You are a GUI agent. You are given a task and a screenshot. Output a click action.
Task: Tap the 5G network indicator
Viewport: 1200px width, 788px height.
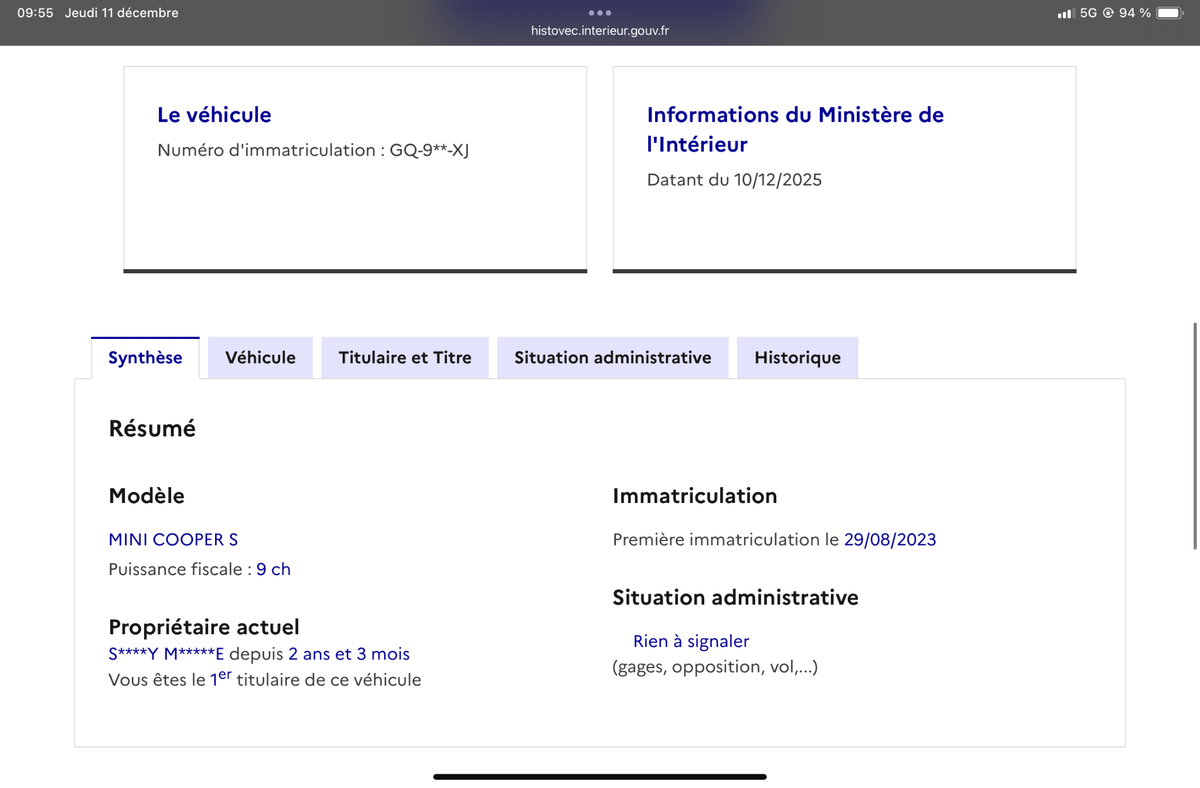pos(1088,13)
